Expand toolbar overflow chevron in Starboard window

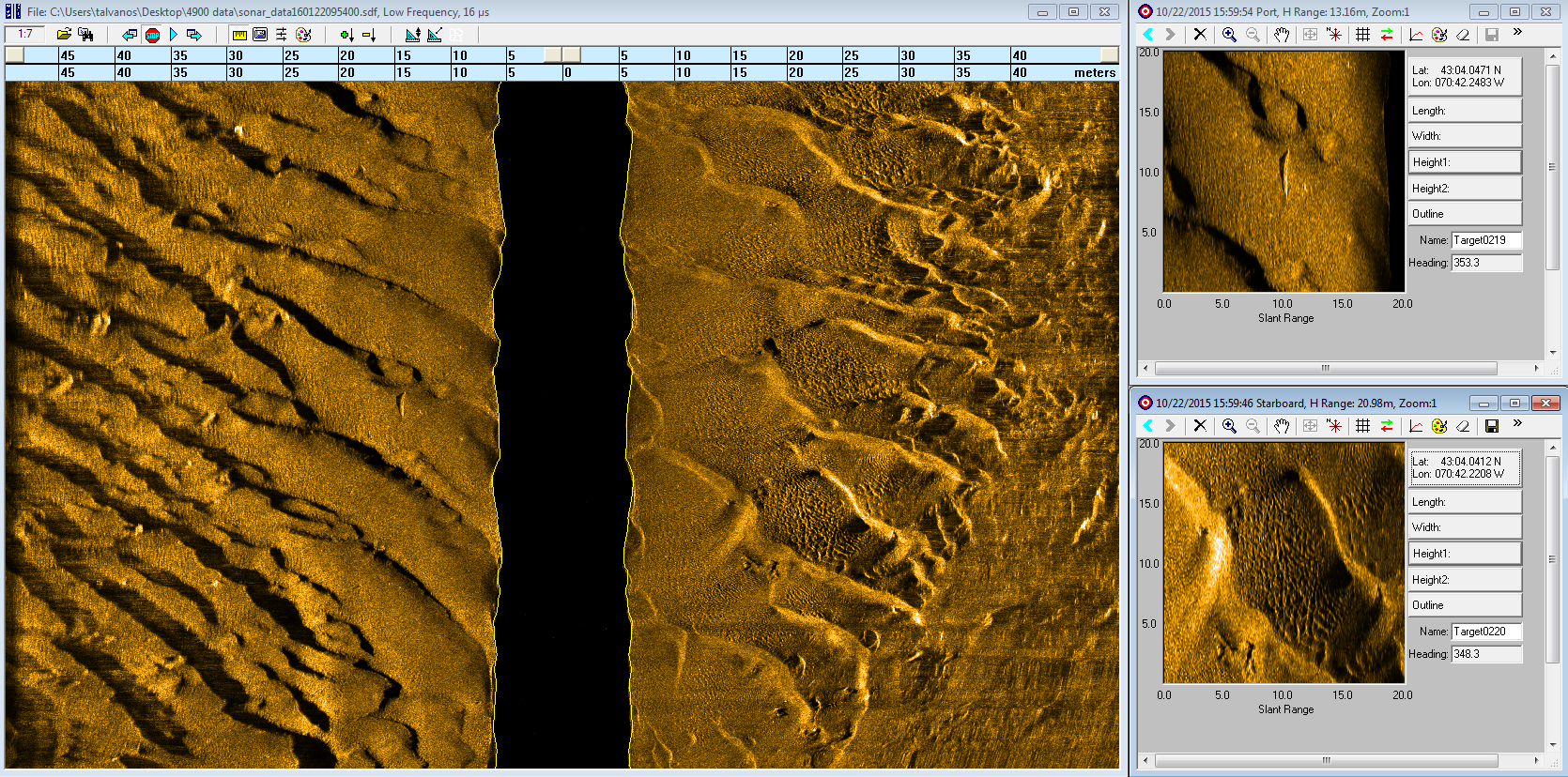1517,424
